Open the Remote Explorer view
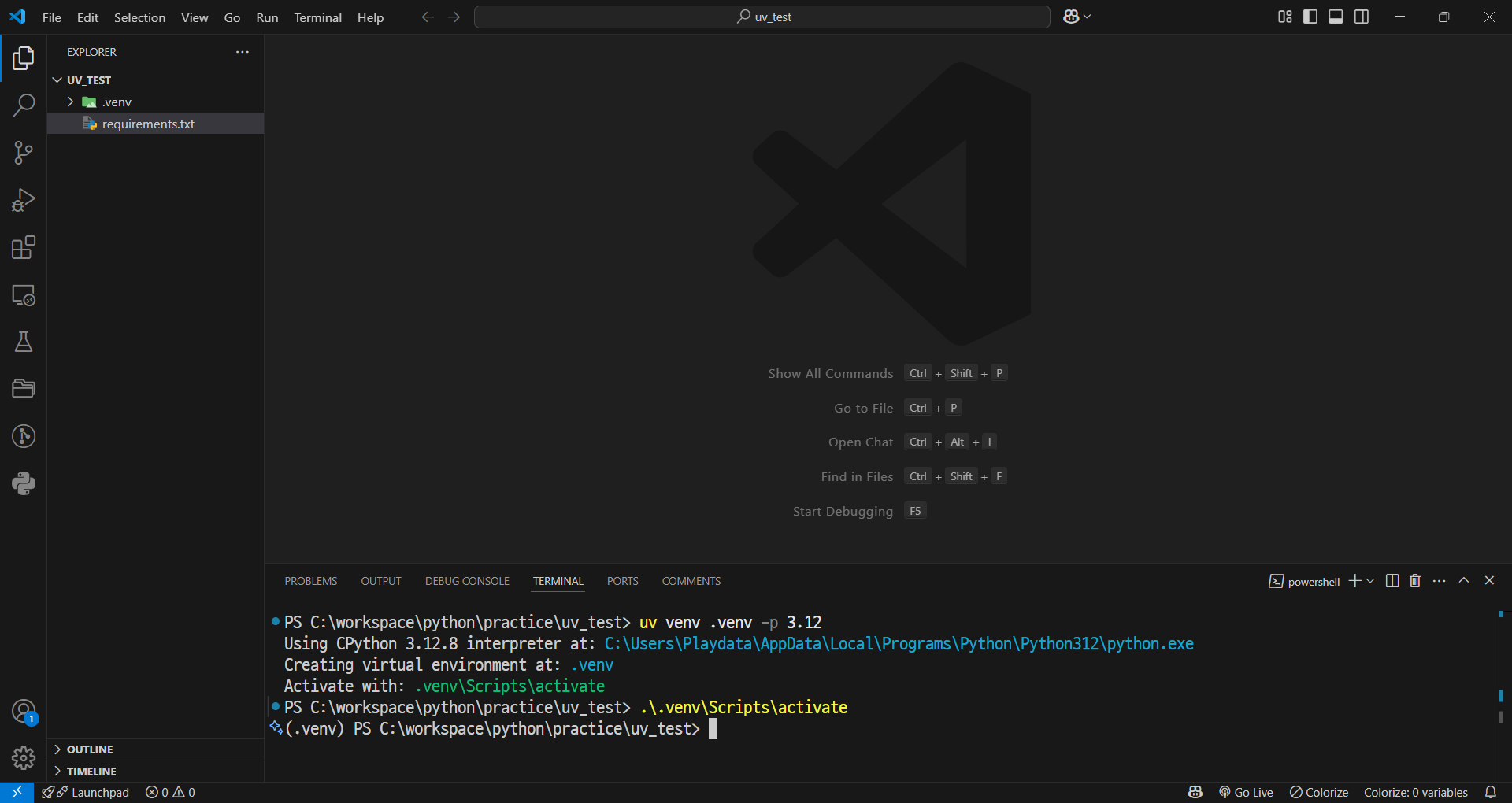1512x803 pixels. tap(24, 295)
